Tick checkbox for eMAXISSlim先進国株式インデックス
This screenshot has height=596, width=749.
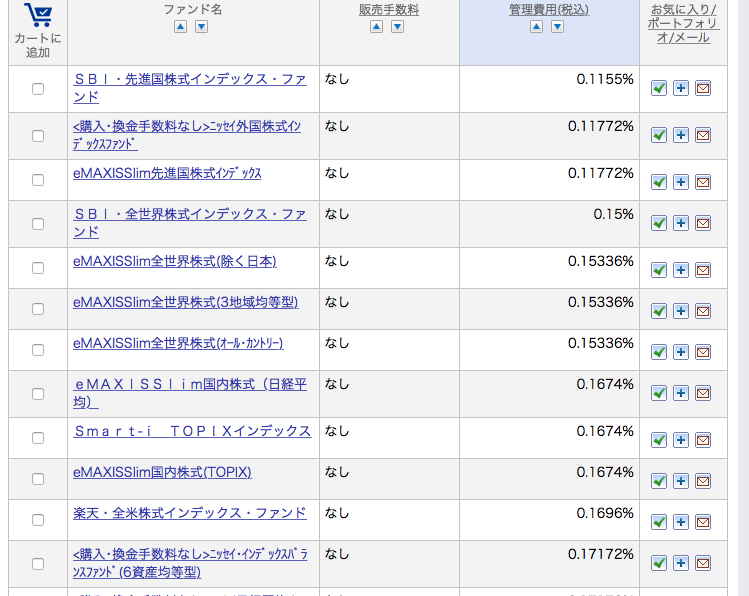pyautogui.click(x=38, y=180)
